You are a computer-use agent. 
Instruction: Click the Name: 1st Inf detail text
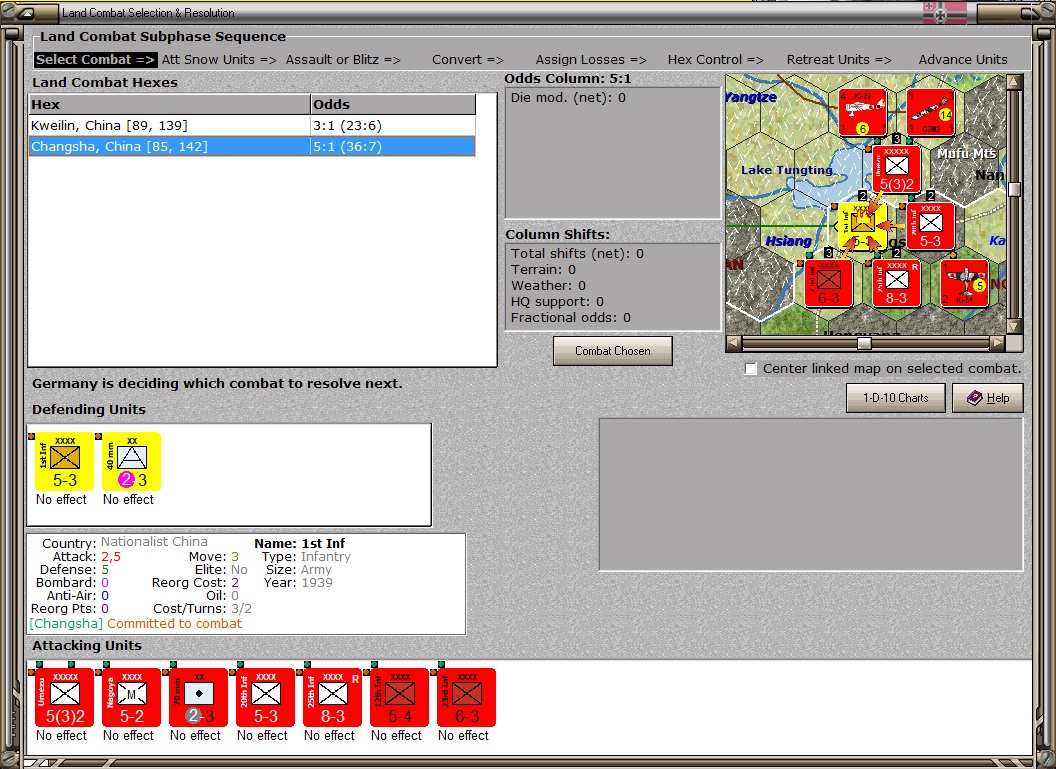point(300,543)
